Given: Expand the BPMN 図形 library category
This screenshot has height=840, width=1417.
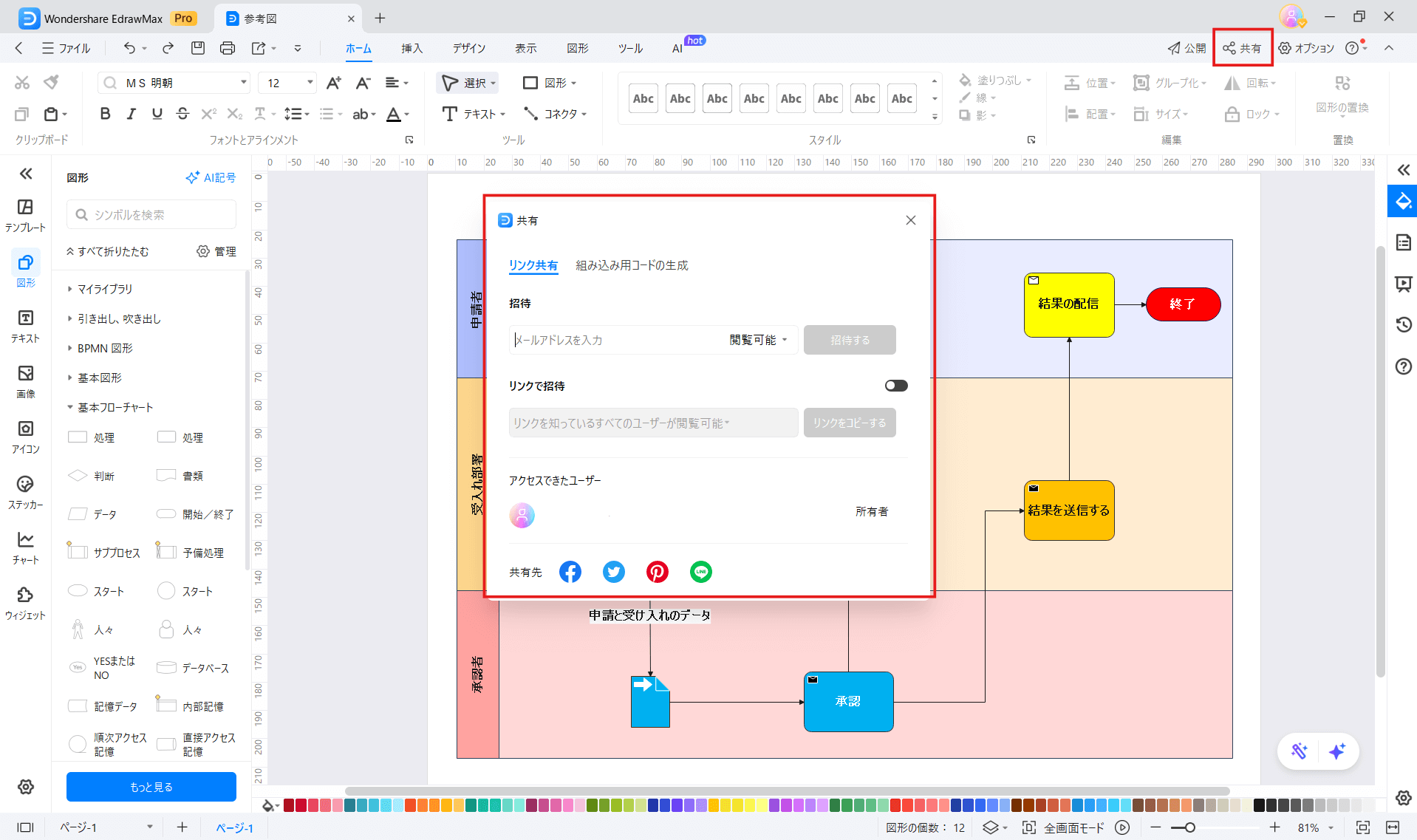Looking at the screenshot, I should point(105,348).
